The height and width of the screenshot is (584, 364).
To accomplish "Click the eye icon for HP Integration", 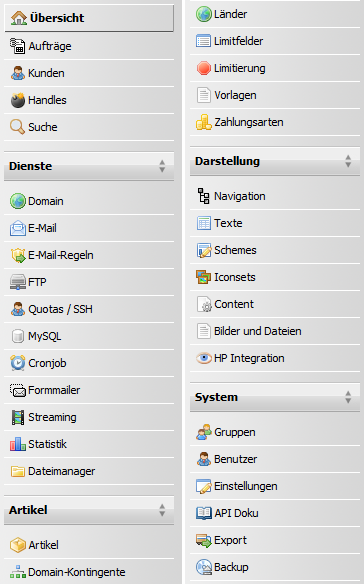I will coord(204,358).
